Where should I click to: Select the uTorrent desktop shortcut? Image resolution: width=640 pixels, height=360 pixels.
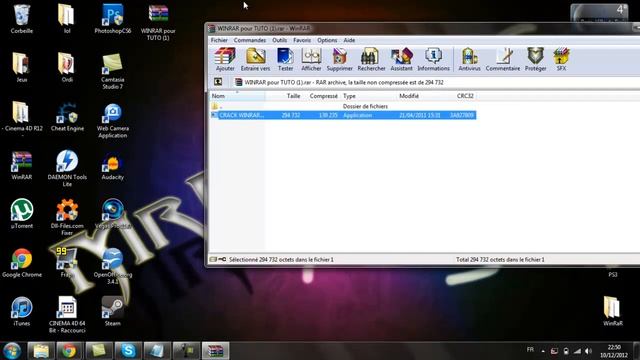pyautogui.click(x=22, y=213)
